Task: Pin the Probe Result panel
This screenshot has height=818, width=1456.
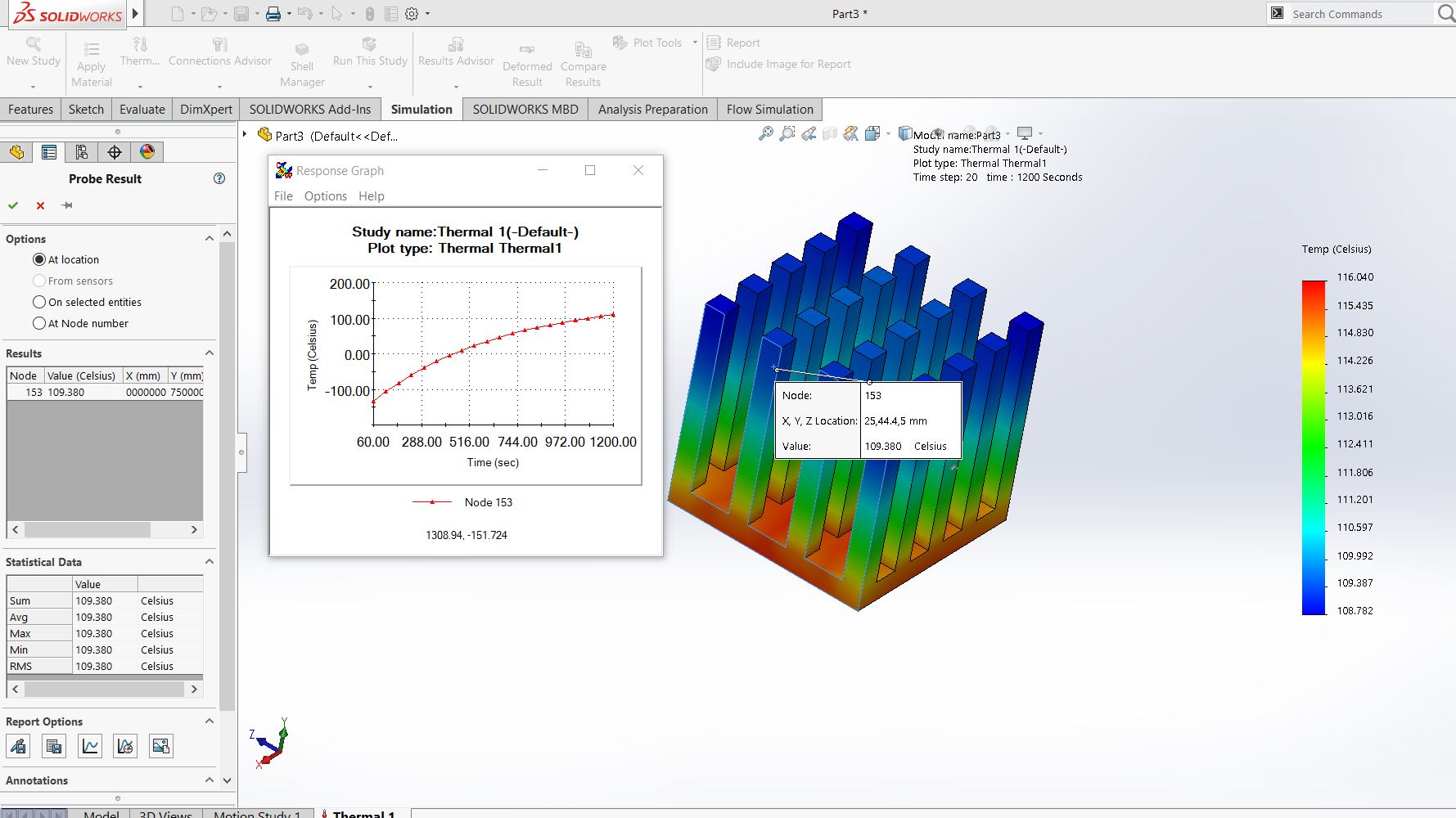Action: 67,205
